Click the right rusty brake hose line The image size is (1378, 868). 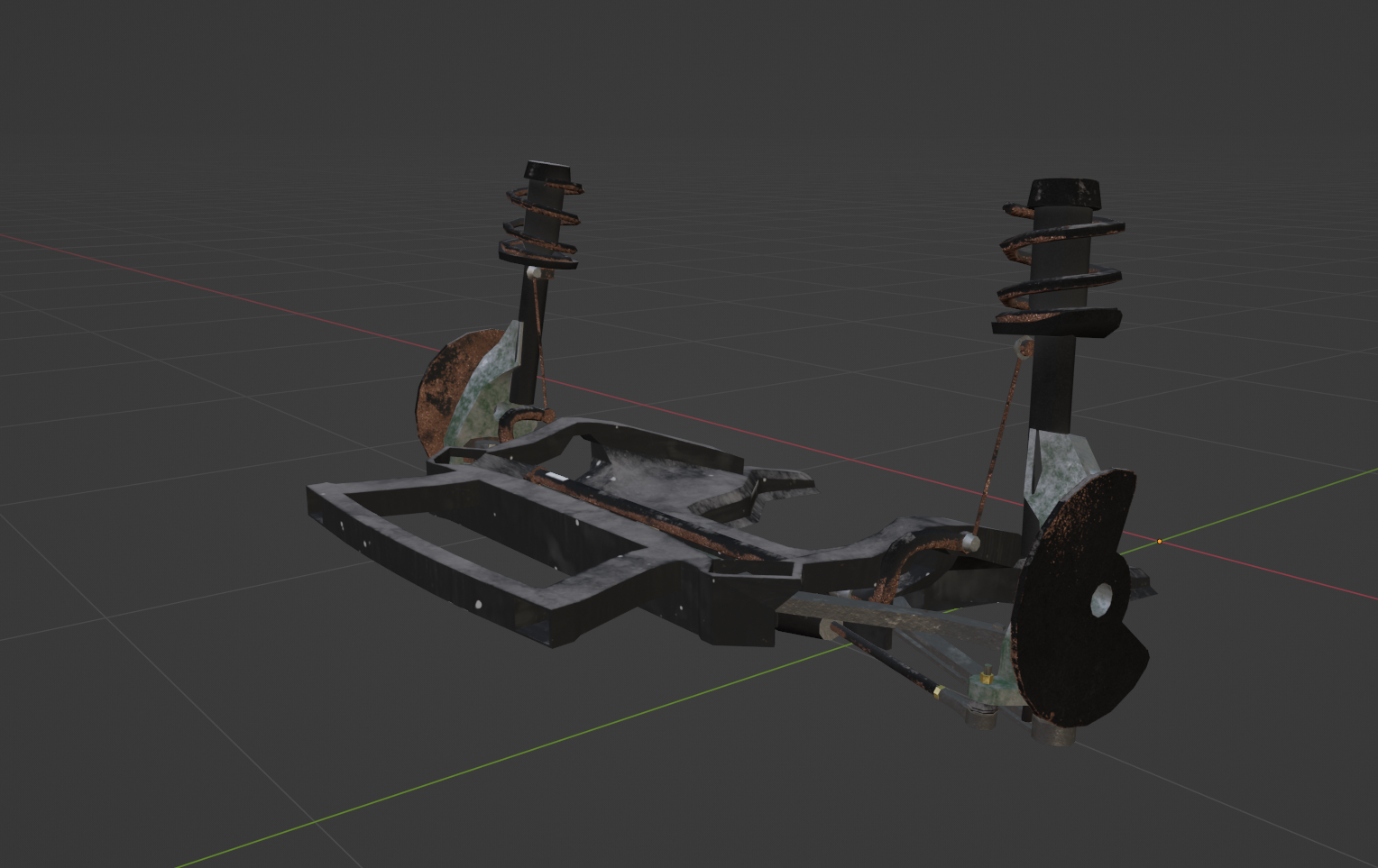[997, 442]
